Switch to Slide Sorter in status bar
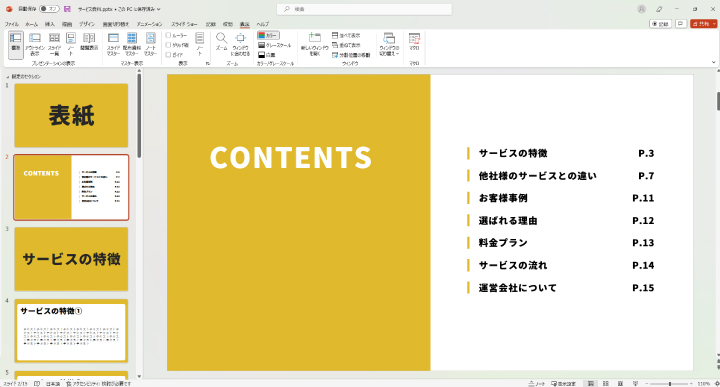The width and height of the screenshot is (720, 387). click(606, 383)
